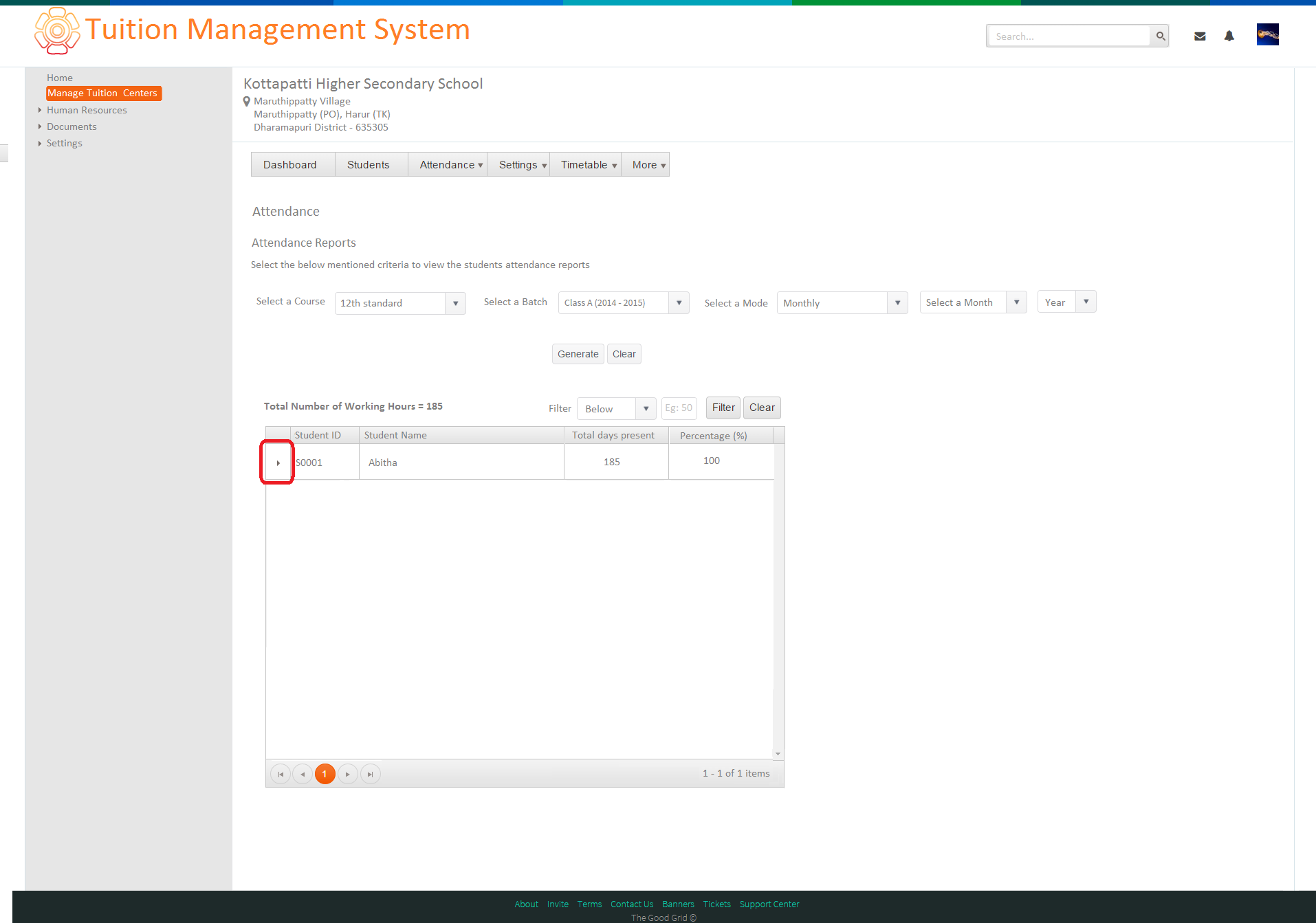Click the Home sidebar link

tap(60, 78)
